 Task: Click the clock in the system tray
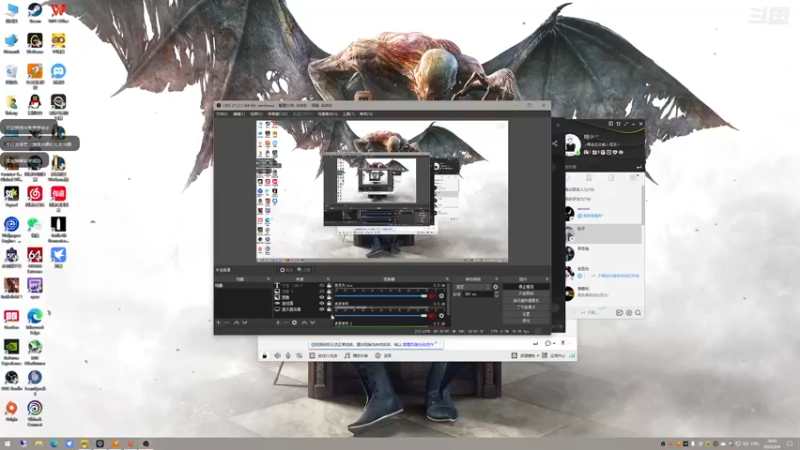[x=772, y=443]
